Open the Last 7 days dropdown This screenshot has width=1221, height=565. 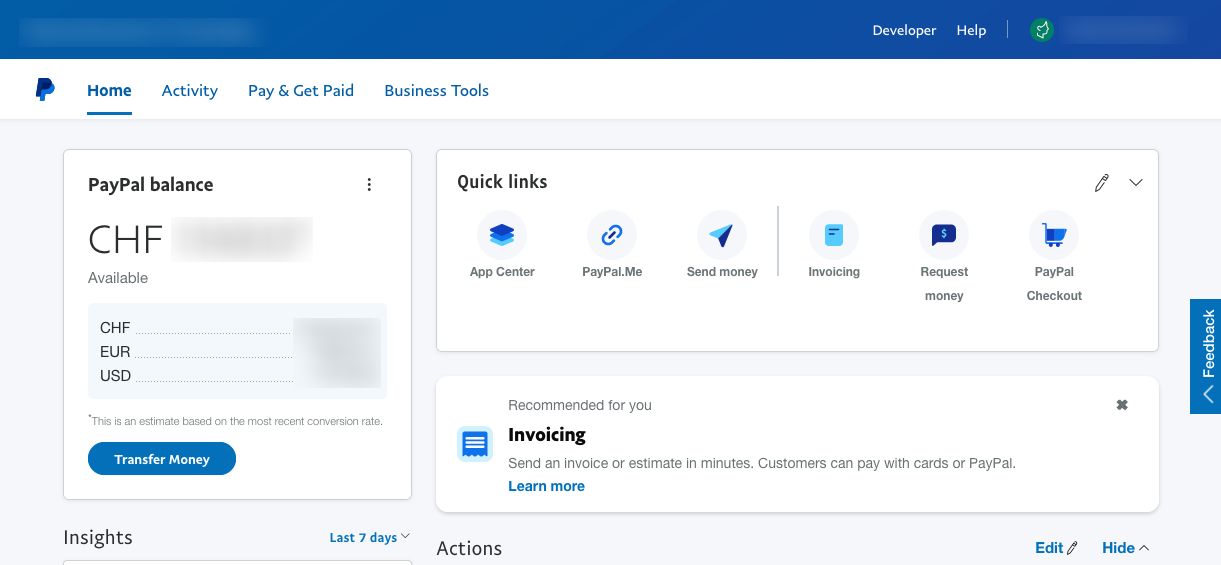click(370, 537)
